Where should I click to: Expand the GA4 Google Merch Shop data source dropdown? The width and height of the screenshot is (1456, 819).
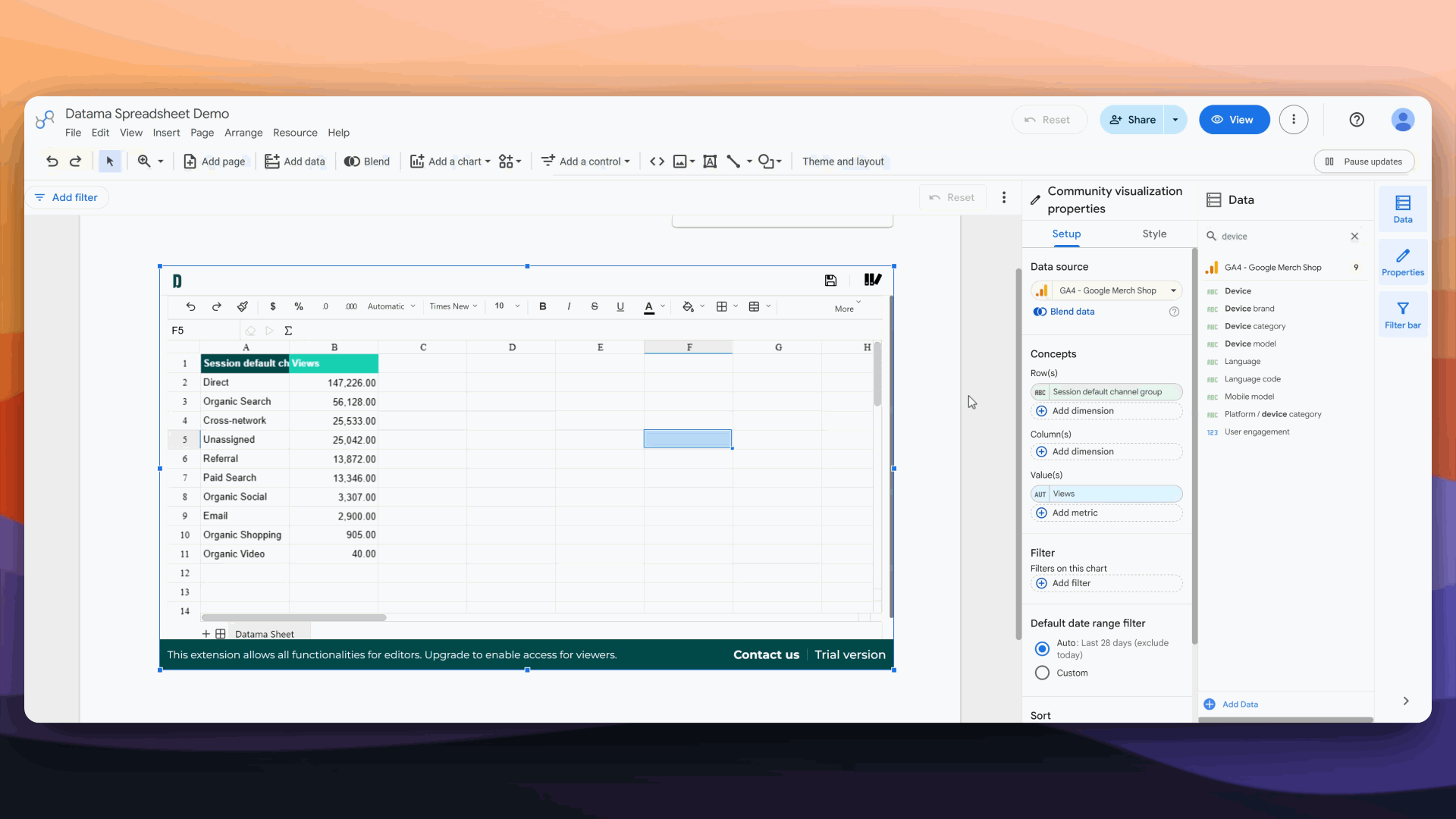point(1106,290)
